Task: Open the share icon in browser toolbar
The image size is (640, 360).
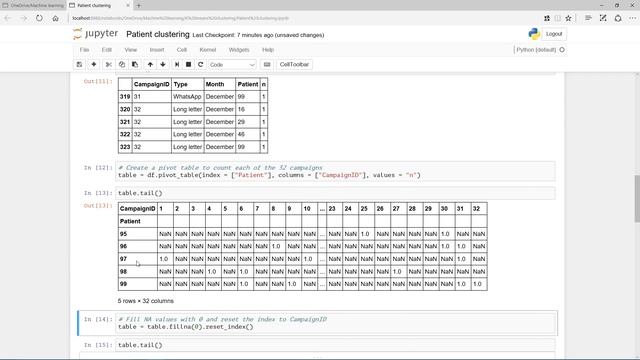Action: (x=618, y=18)
